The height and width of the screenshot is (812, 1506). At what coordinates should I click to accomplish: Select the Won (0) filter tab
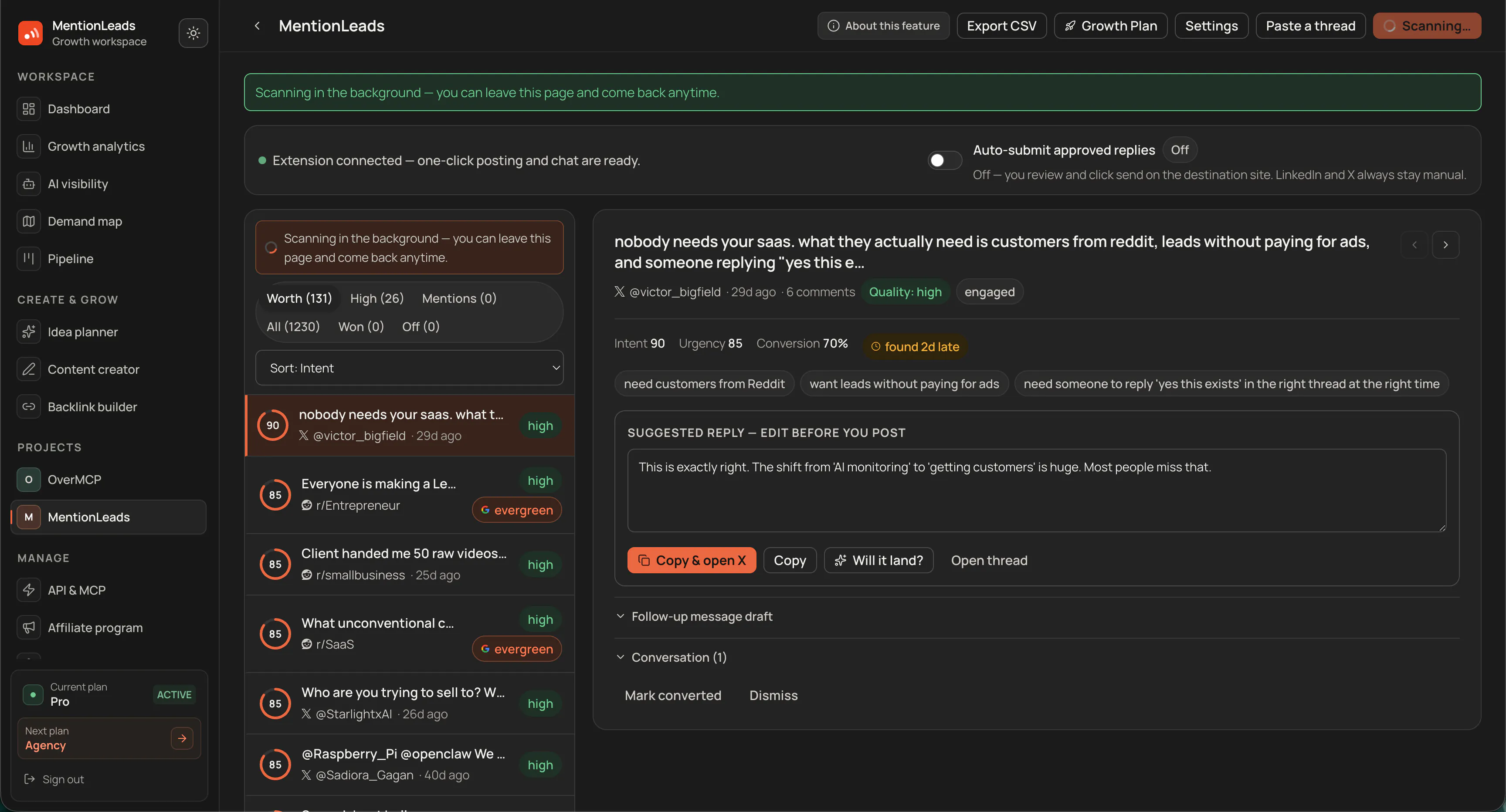pos(361,326)
